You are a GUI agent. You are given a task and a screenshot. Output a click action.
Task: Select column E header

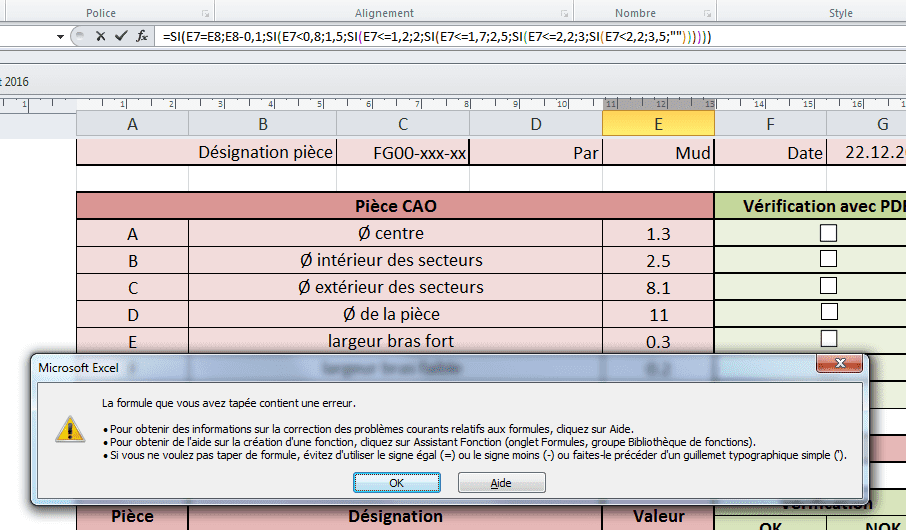click(658, 124)
